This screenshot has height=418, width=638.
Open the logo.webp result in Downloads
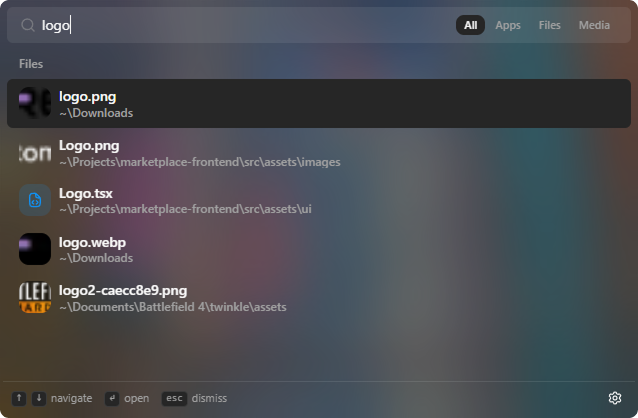[319, 249]
